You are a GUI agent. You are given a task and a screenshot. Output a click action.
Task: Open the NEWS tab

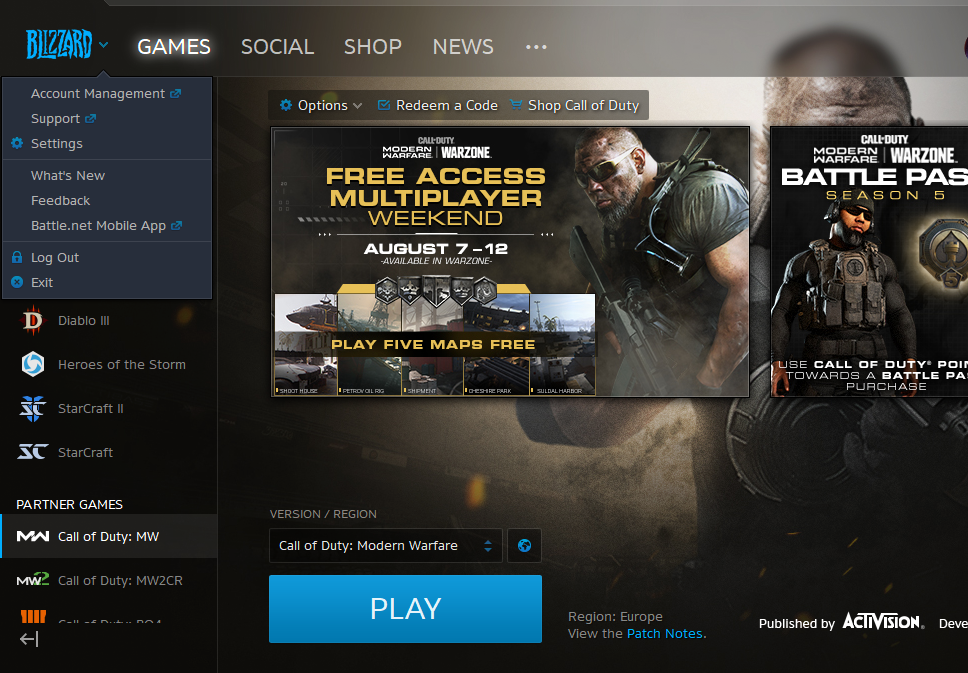coord(463,47)
